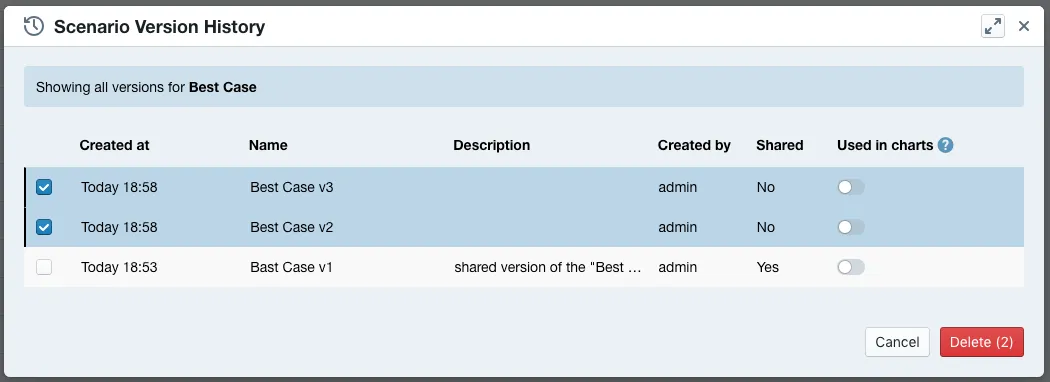Image resolution: width=1050 pixels, height=382 pixels.
Task: Open the Used in charts help icon
Action: click(946, 145)
